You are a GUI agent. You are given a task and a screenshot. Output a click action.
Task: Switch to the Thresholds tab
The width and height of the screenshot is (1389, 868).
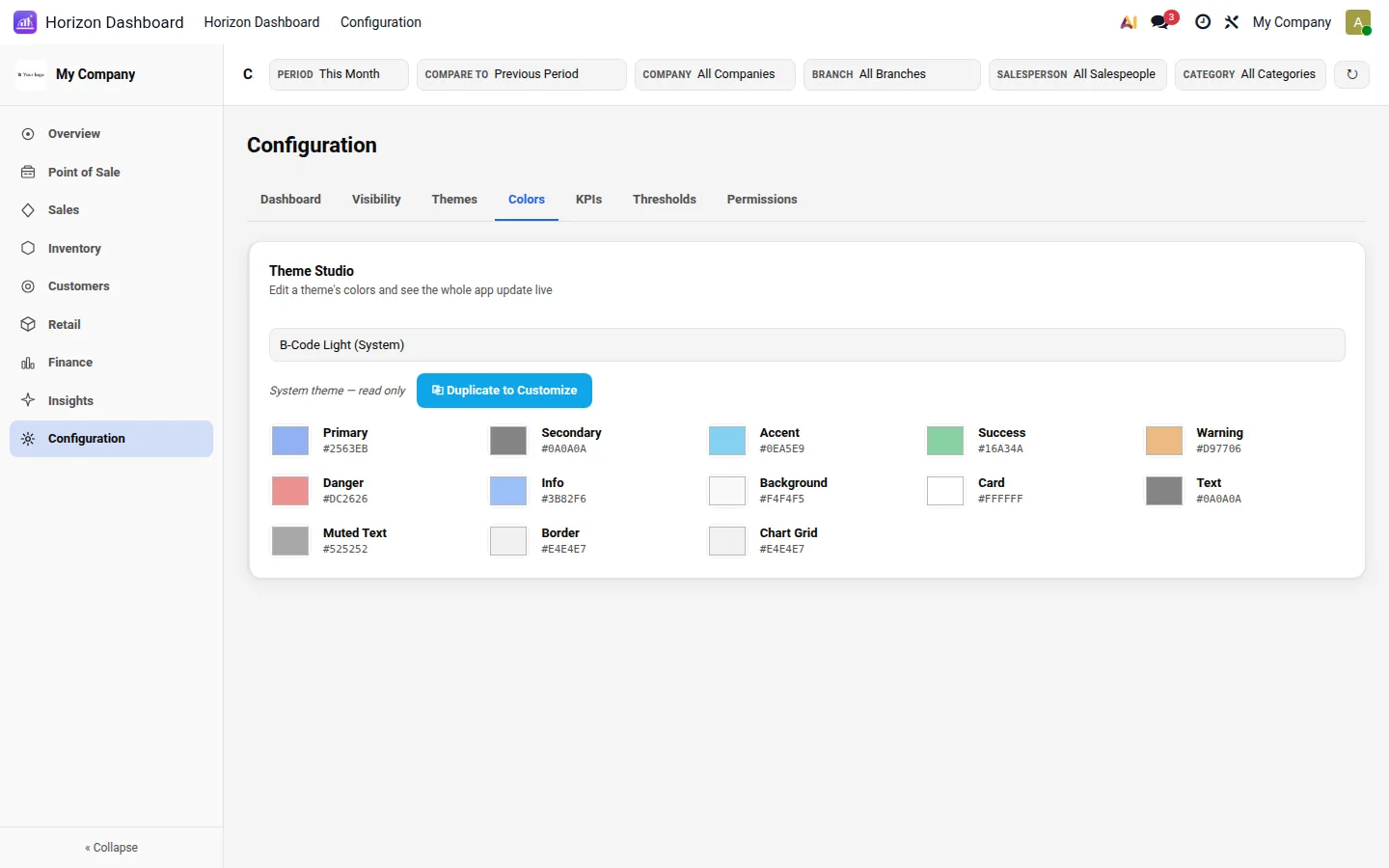[x=665, y=200]
